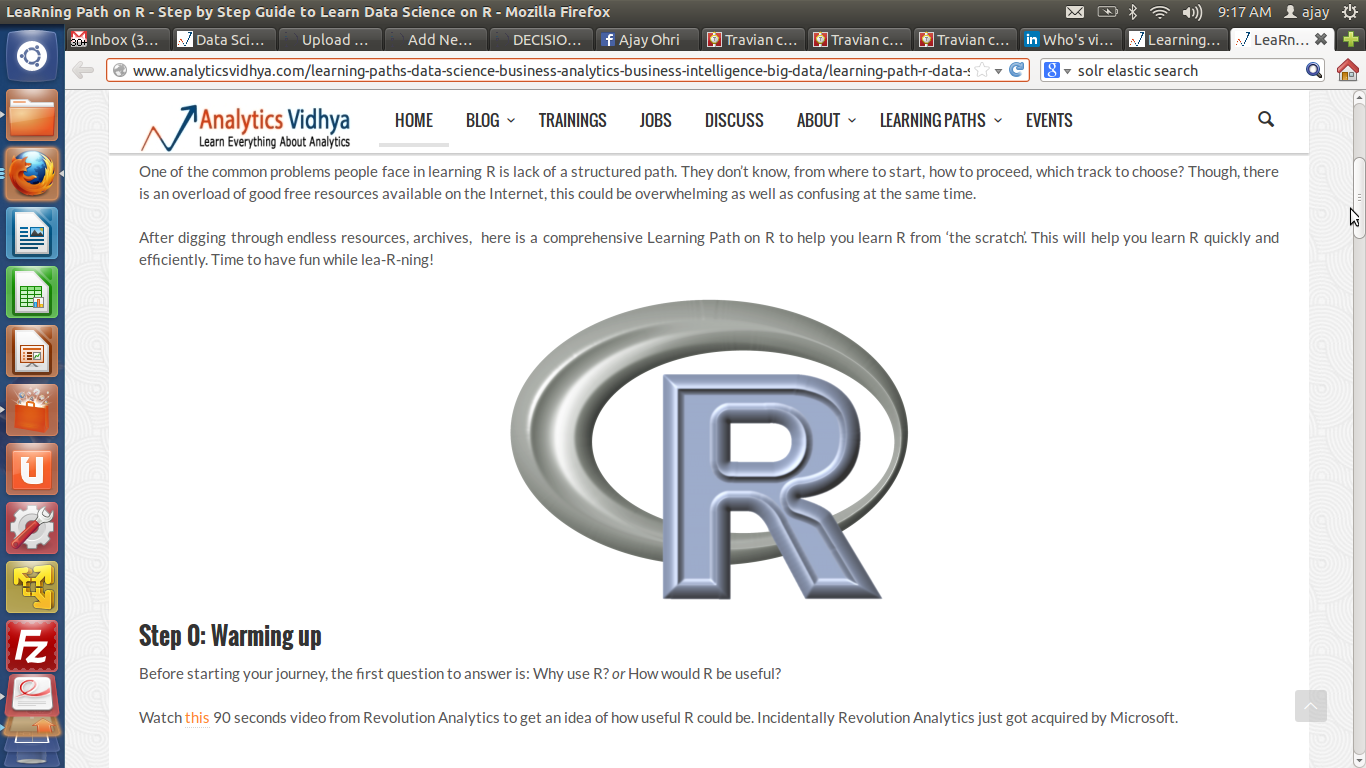The image size is (1366, 768).
Task: Open Ubuntu Software Center from the launcher
Action: 32,410
